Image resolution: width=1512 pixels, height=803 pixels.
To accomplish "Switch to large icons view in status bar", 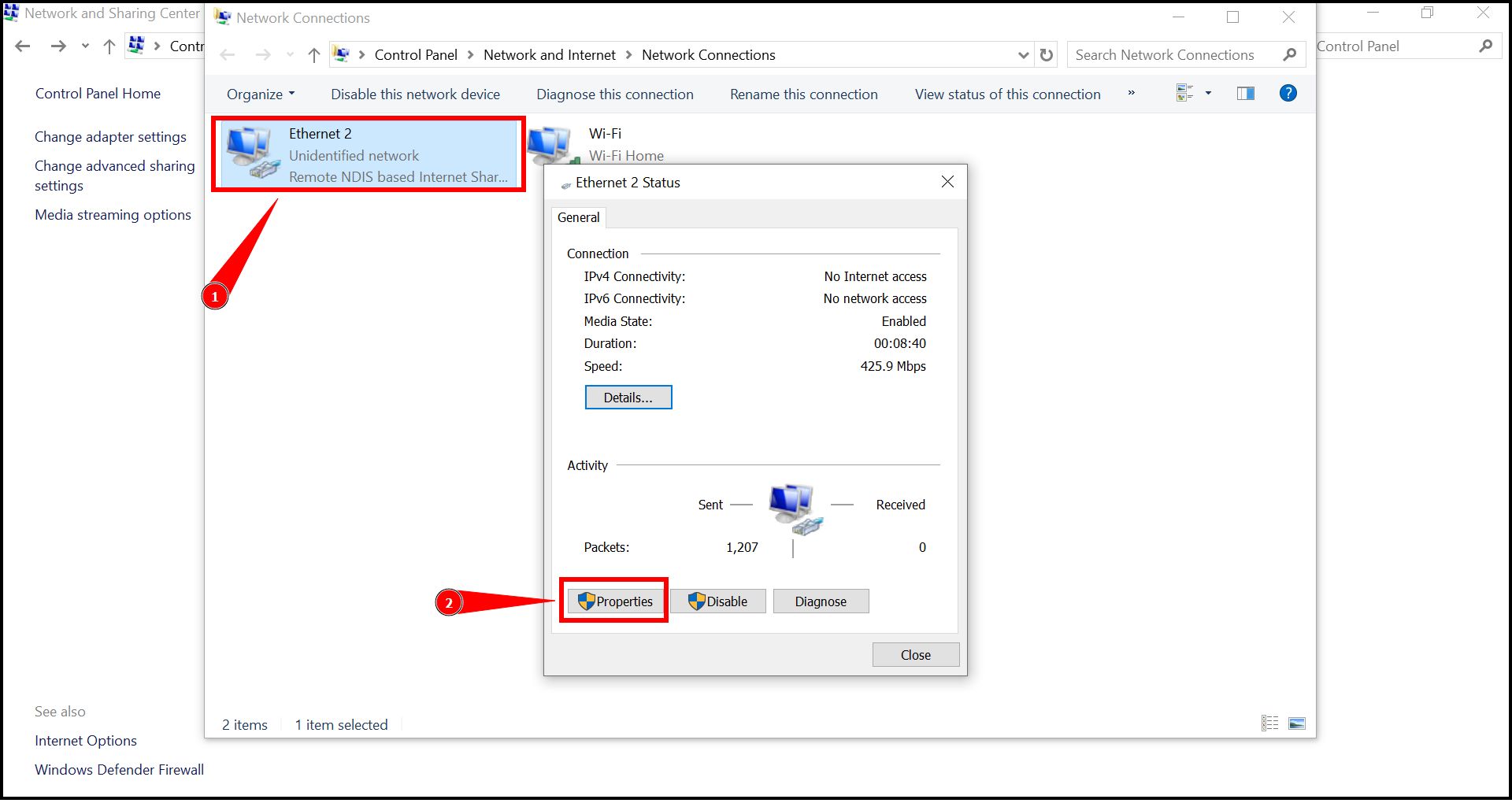I will pos(1297,723).
